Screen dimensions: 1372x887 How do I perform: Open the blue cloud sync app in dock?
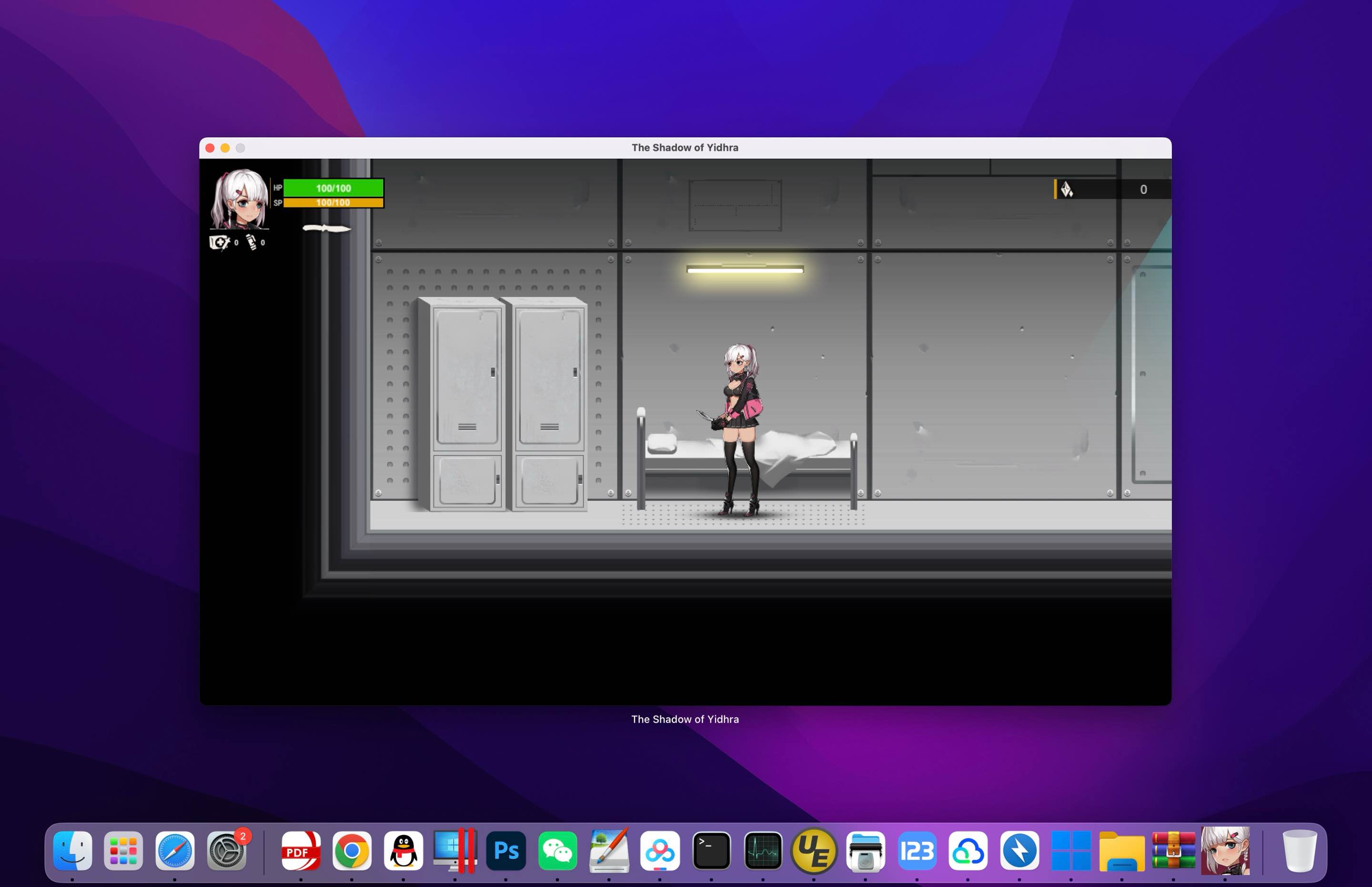[968, 850]
